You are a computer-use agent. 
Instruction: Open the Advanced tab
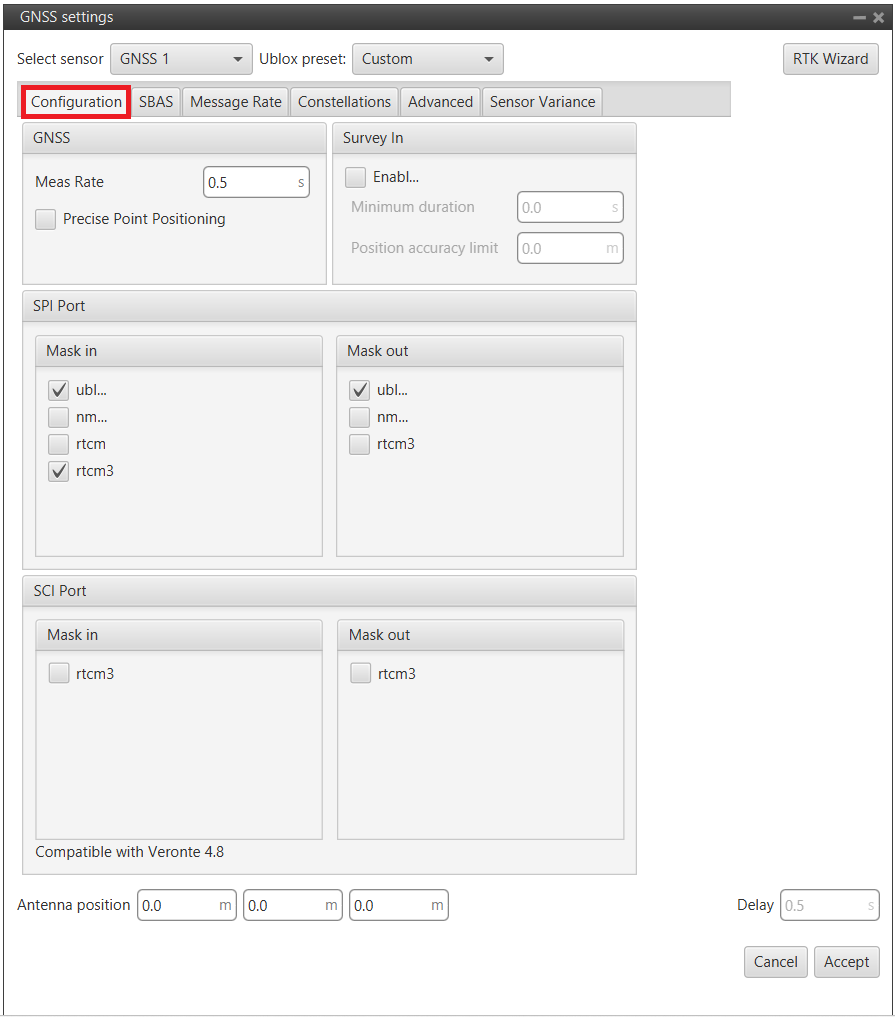pyautogui.click(x=440, y=102)
